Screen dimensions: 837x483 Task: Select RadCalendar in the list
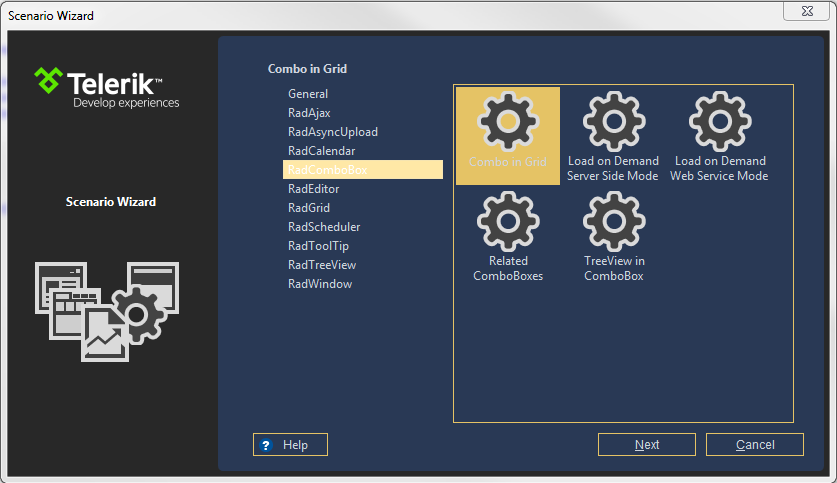coord(321,151)
